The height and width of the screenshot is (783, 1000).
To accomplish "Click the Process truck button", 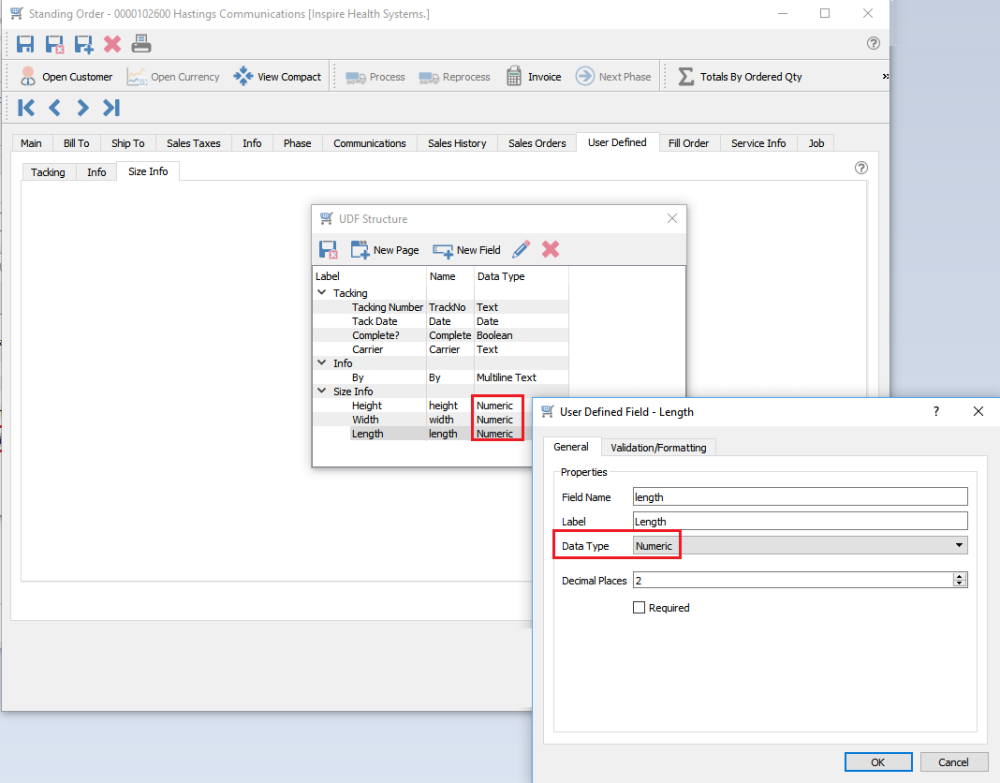I will [375, 77].
